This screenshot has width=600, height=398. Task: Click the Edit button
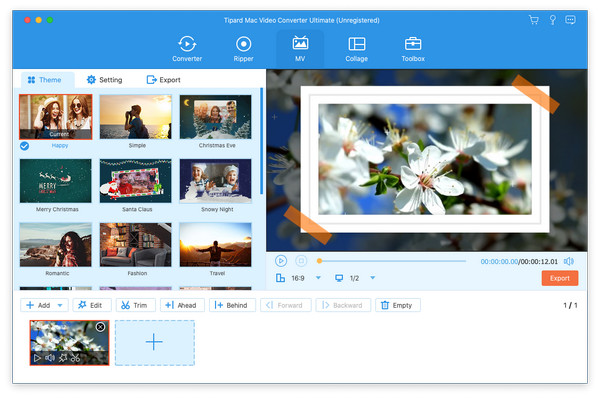(x=92, y=305)
